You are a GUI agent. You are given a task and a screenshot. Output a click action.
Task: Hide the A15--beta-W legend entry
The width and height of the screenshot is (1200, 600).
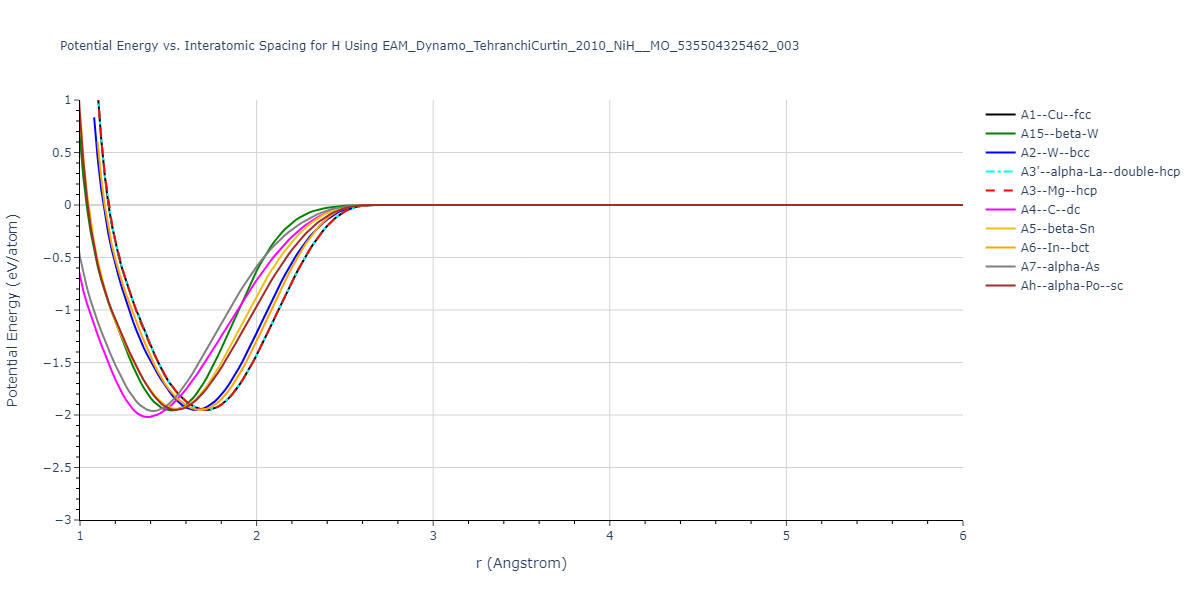1060,134
